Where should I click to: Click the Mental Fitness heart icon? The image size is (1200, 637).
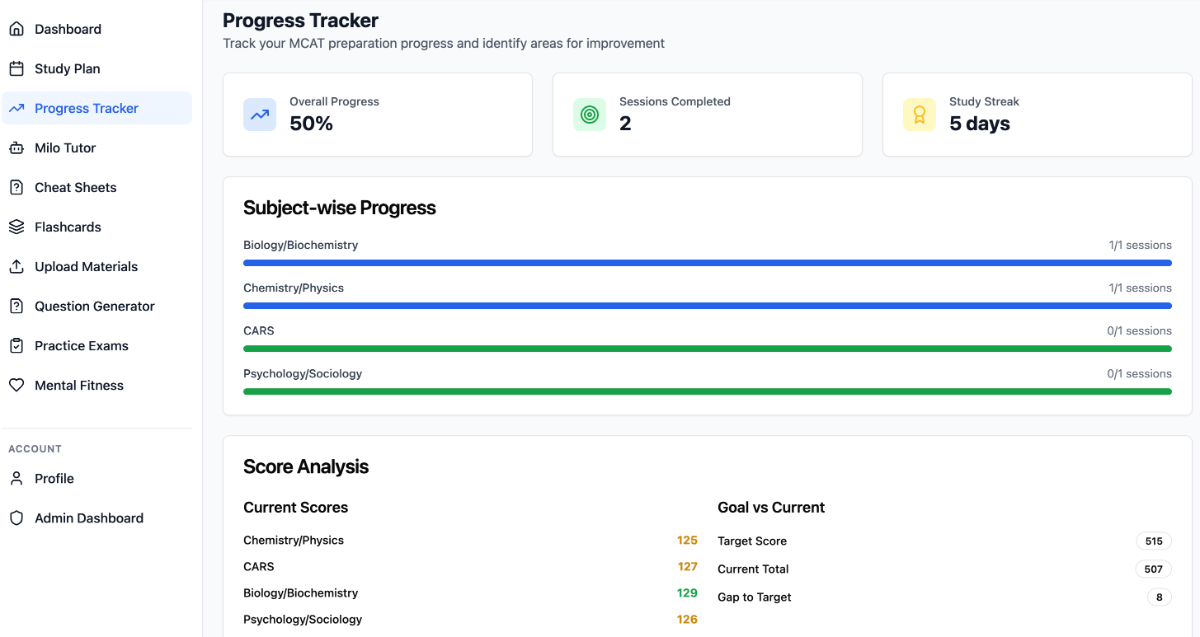pos(16,385)
